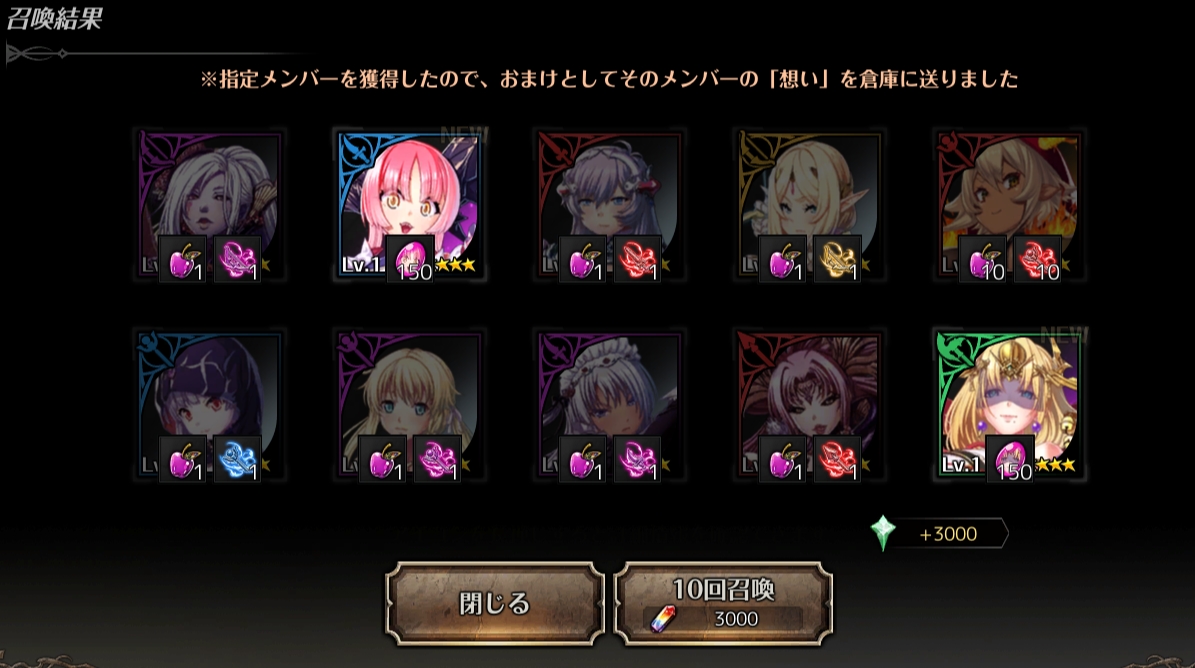Click the 召喚結果 title header
Image resolution: width=1195 pixels, height=668 pixels.
pos(54,18)
